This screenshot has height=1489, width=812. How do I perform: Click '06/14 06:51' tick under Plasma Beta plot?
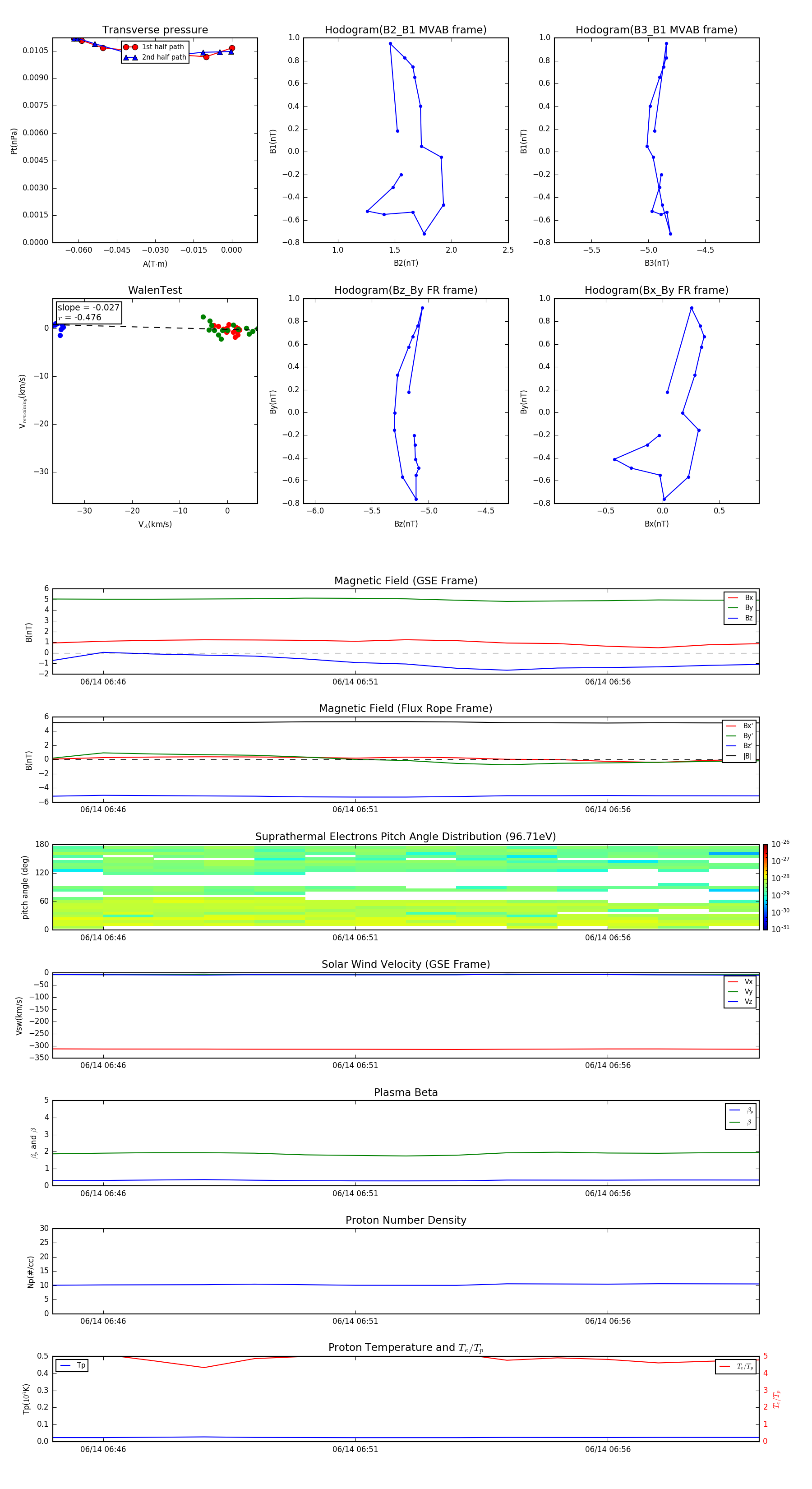click(x=355, y=1193)
